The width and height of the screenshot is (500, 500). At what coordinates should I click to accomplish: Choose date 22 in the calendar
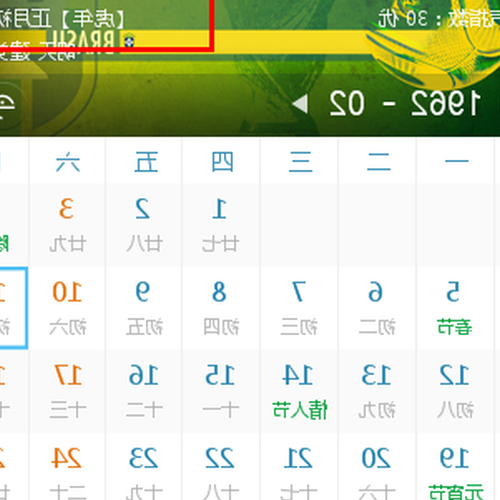click(x=221, y=467)
